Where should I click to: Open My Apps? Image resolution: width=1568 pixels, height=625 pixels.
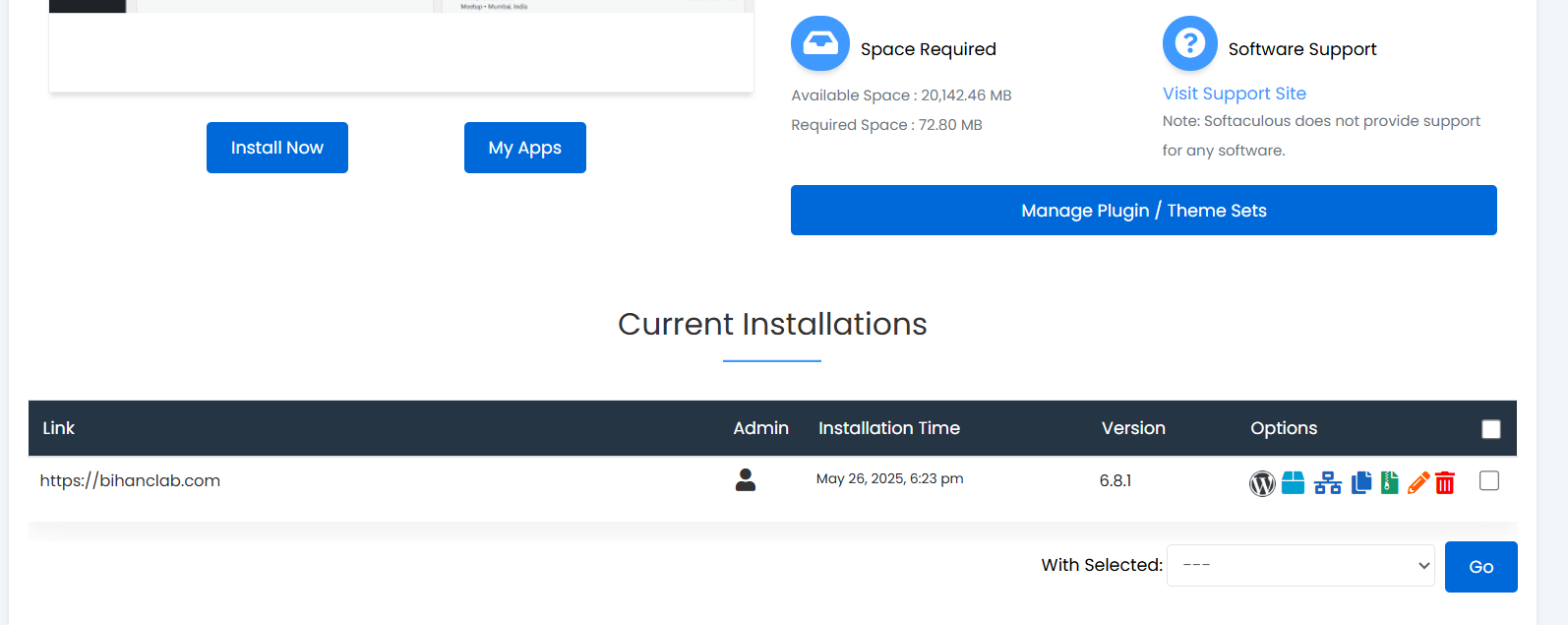(524, 148)
